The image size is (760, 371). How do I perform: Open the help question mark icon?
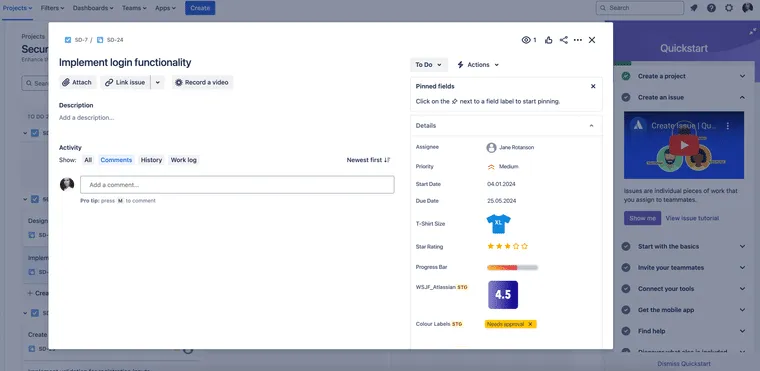(x=711, y=8)
